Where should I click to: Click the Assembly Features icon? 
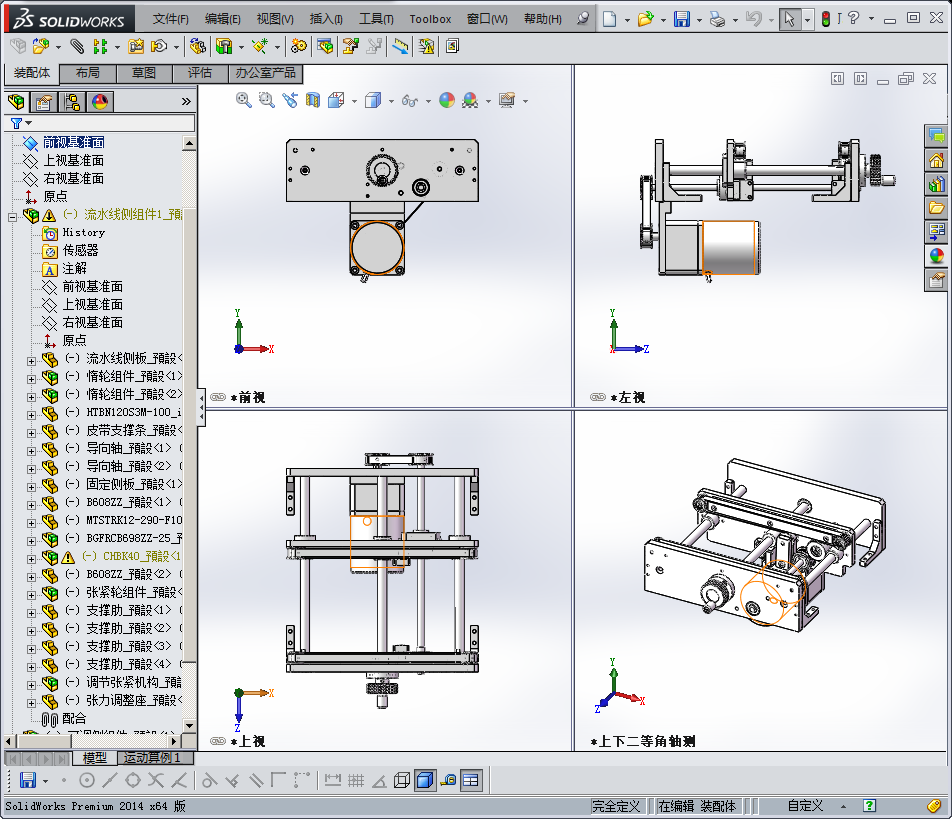pyautogui.click(x=224, y=46)
